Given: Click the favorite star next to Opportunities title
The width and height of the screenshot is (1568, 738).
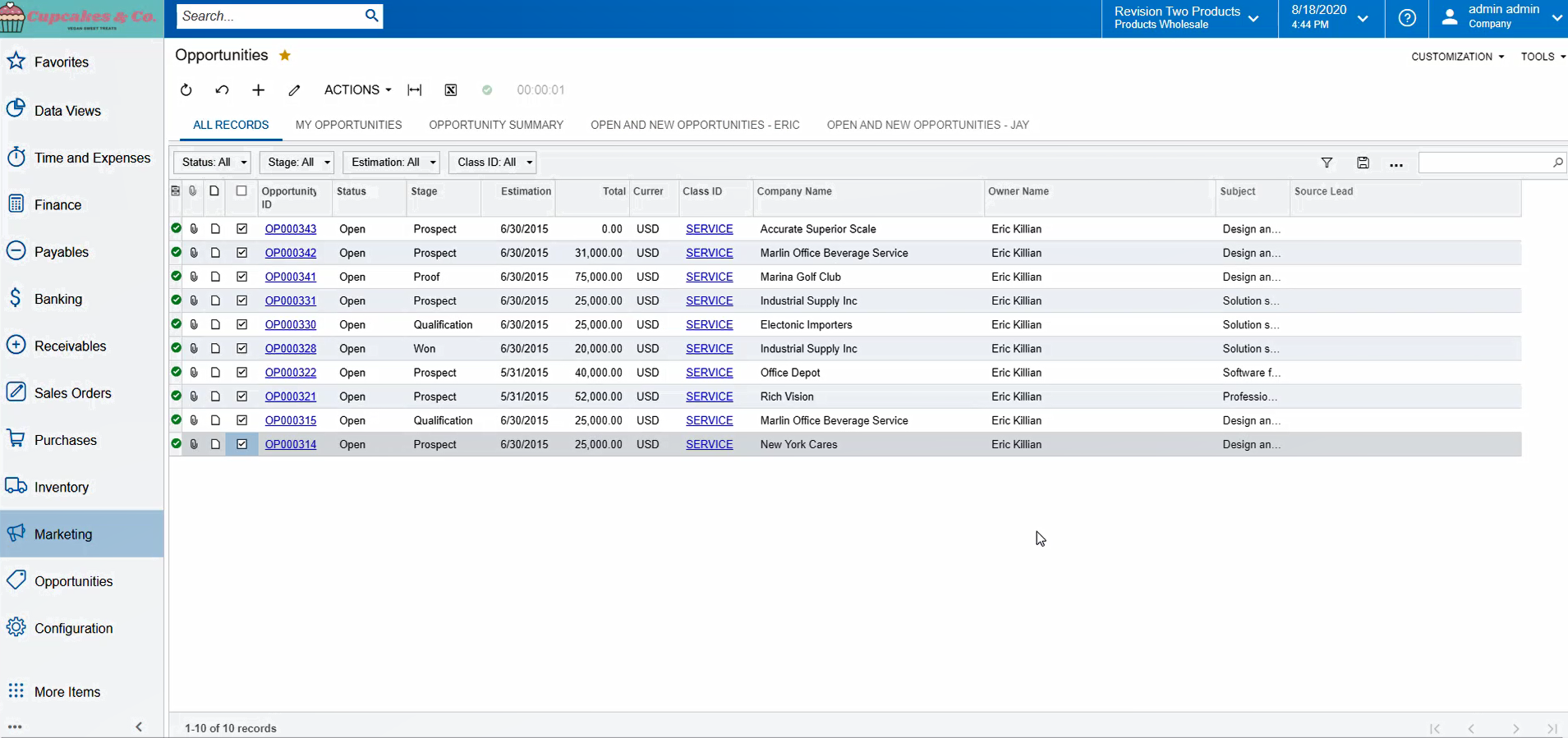Looking at the screenshot, I should coord(285,55).
